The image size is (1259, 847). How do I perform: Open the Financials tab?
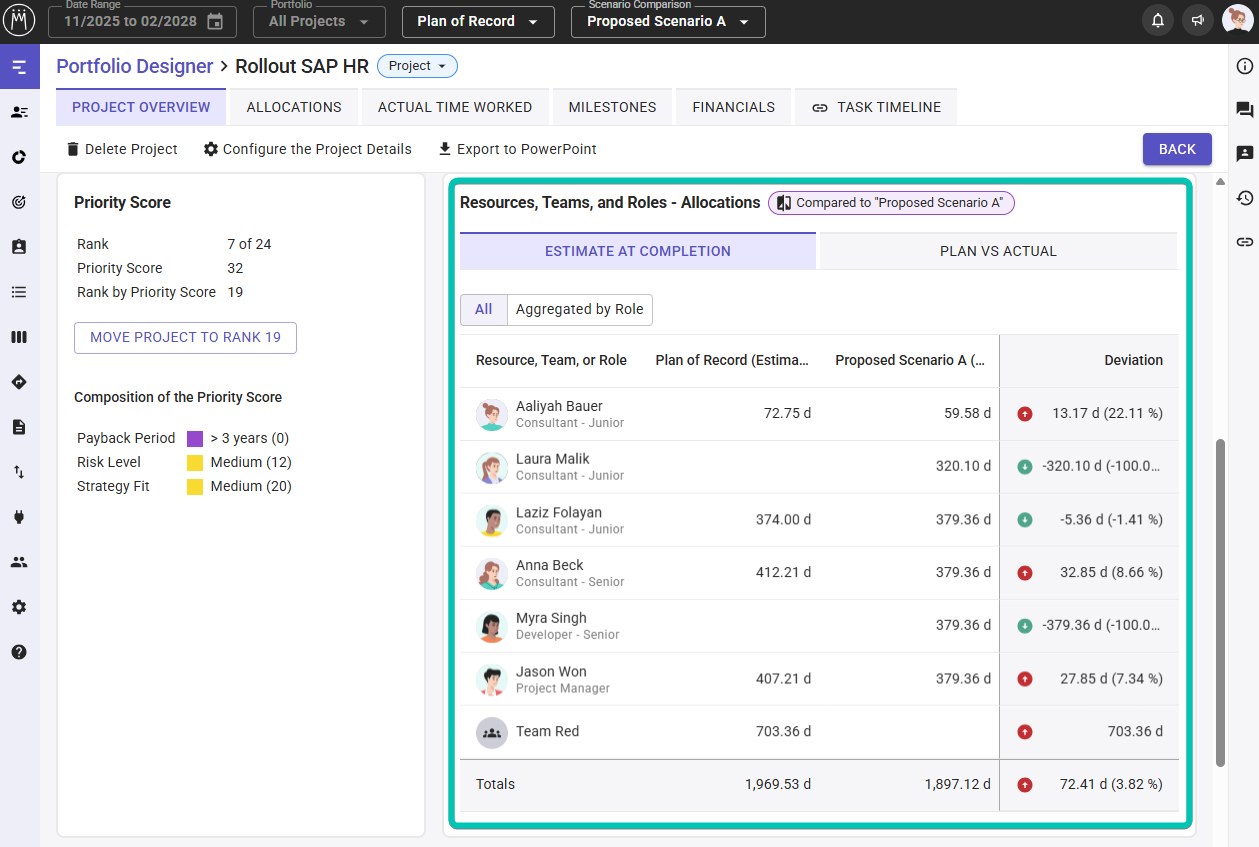pos(733,107)
